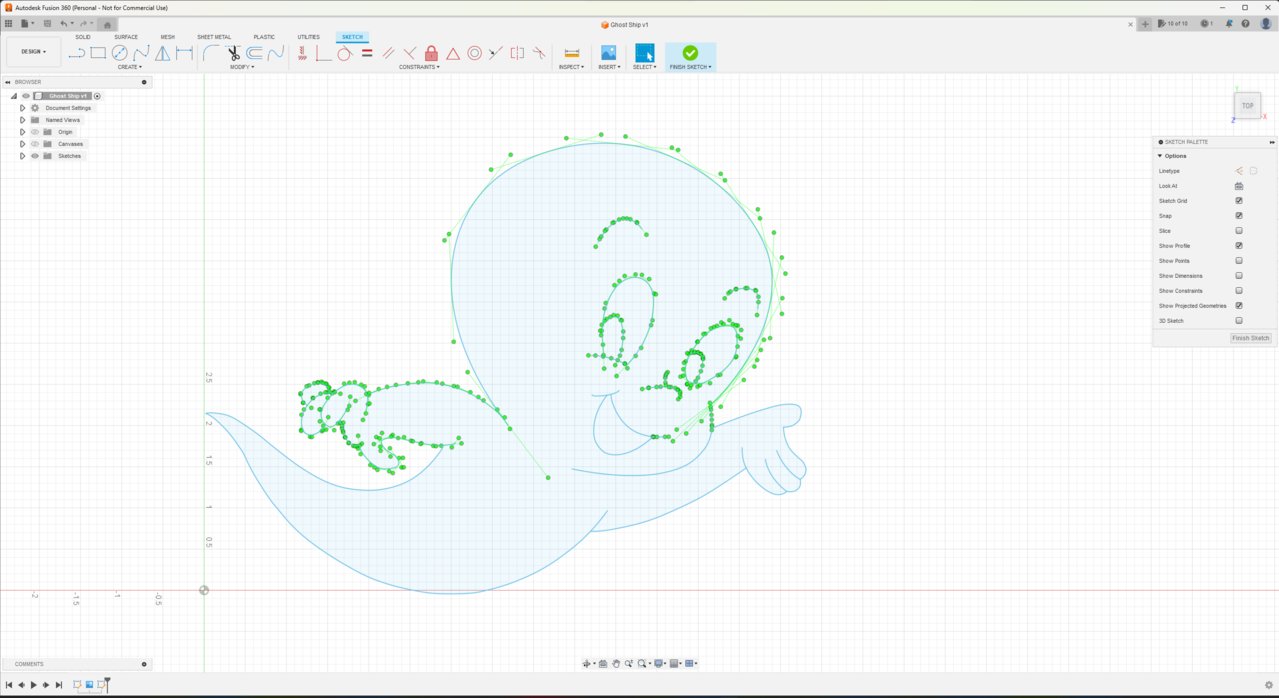
Task: Open the Comments panel header
Action: pos(76,664)
